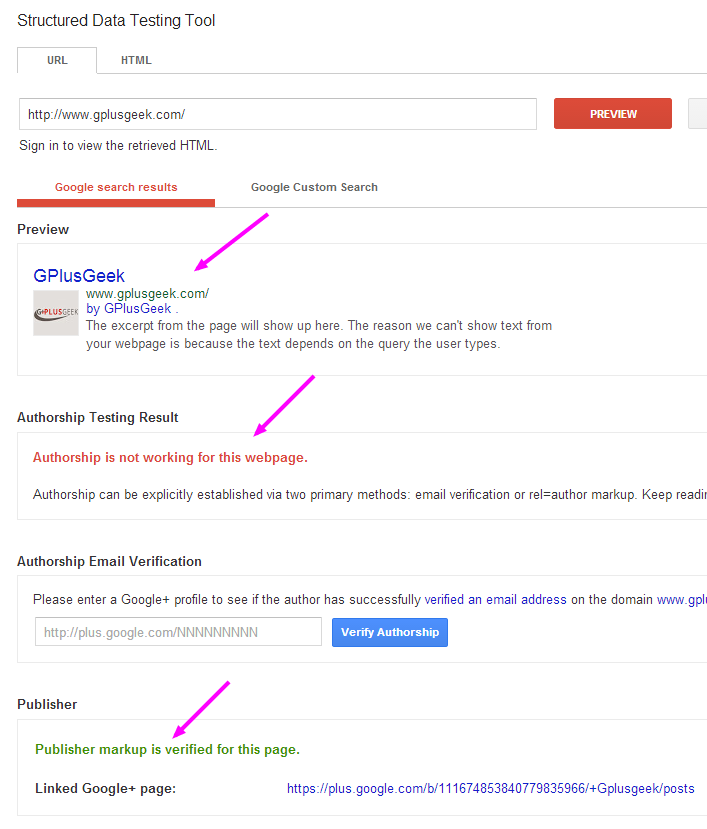Click the Google+ profile URL input field

178,632
